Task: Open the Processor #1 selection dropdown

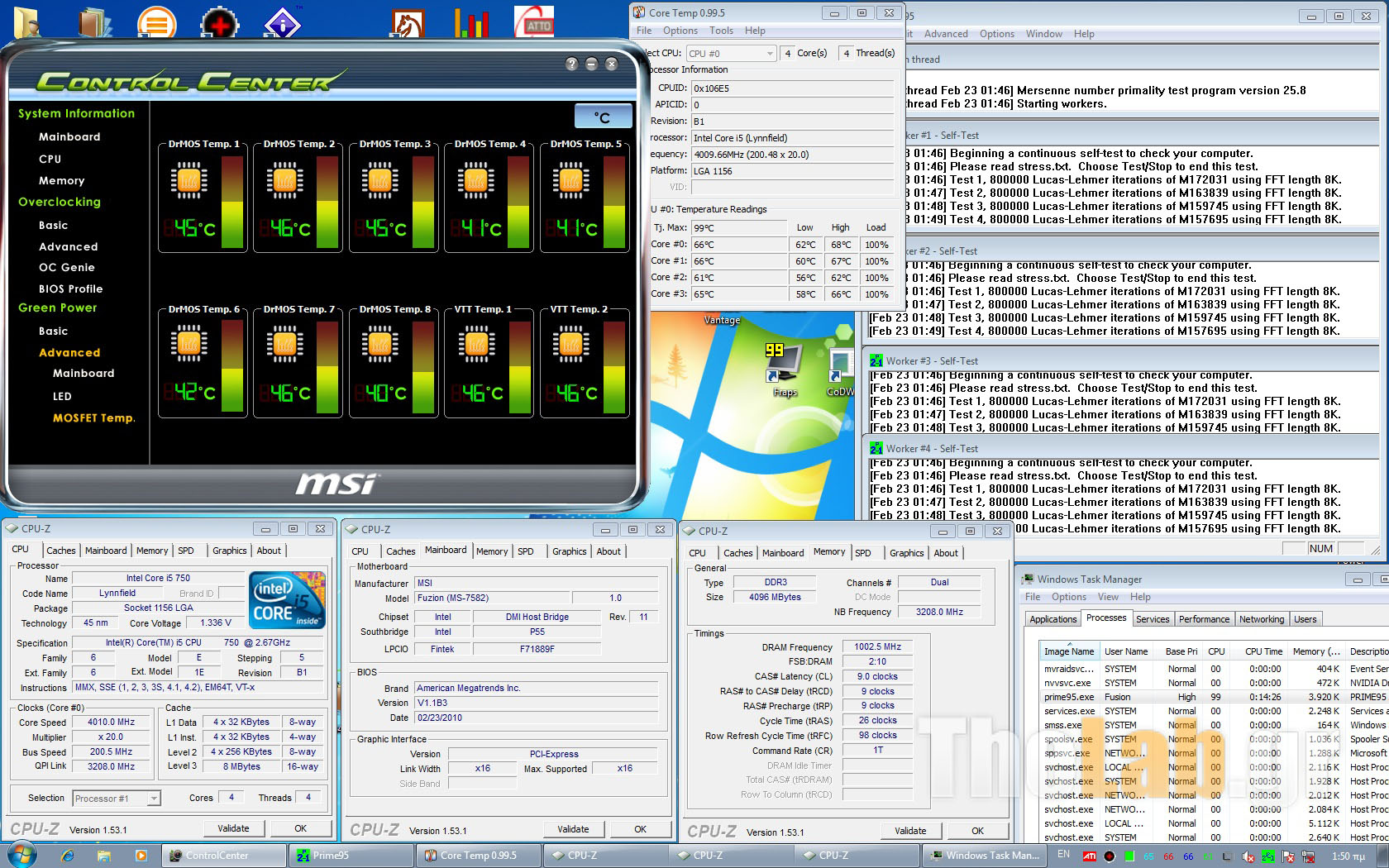Action: click(117, 799)
